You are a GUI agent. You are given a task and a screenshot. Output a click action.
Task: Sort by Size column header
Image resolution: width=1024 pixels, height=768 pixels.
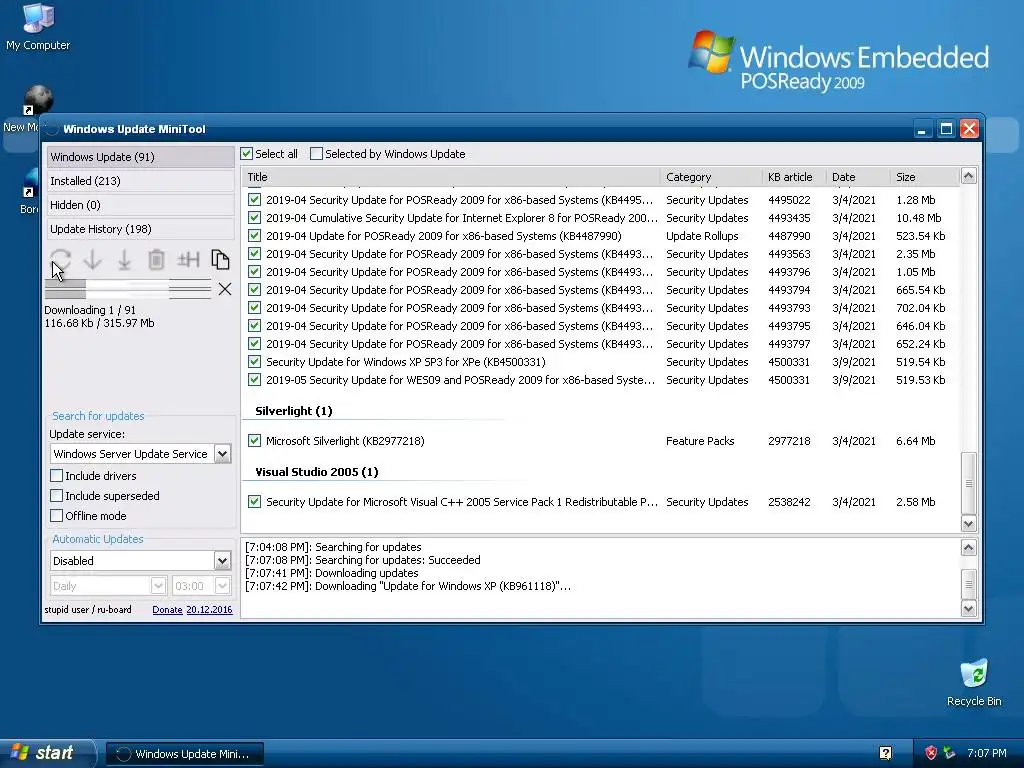[x=924, y=177]
